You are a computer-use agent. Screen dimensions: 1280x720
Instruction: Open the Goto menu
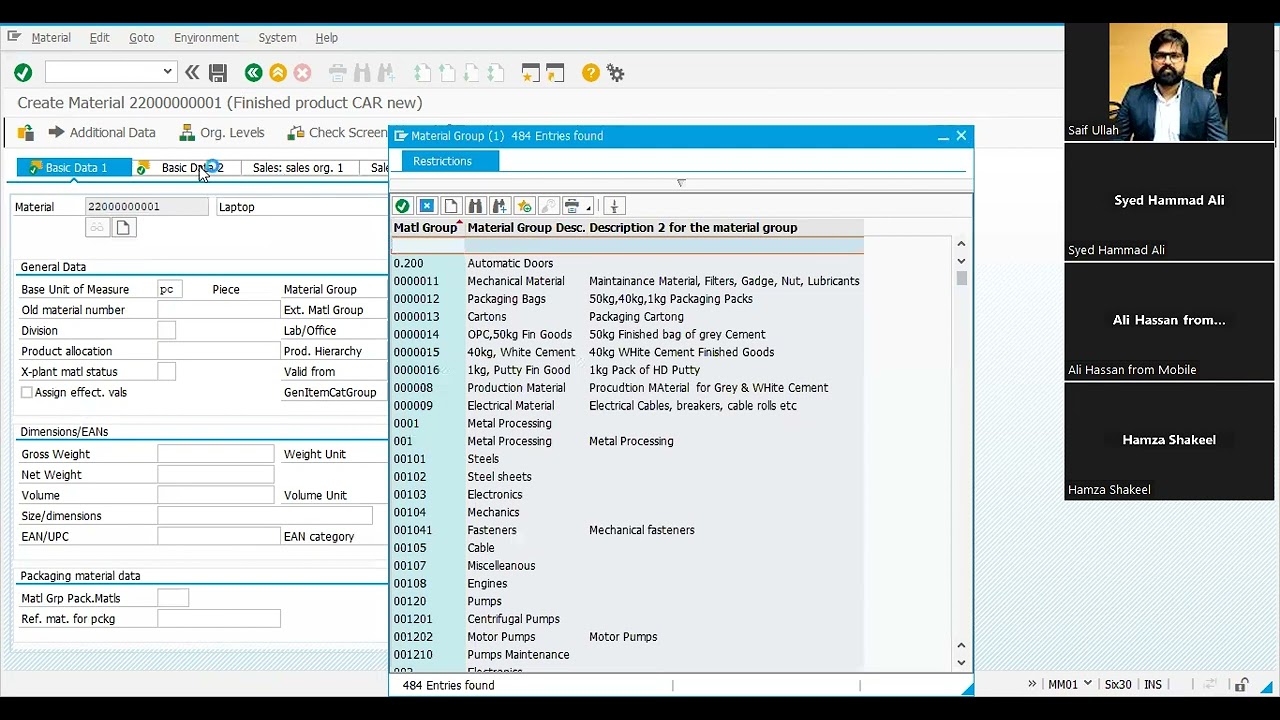coord(142,38)
